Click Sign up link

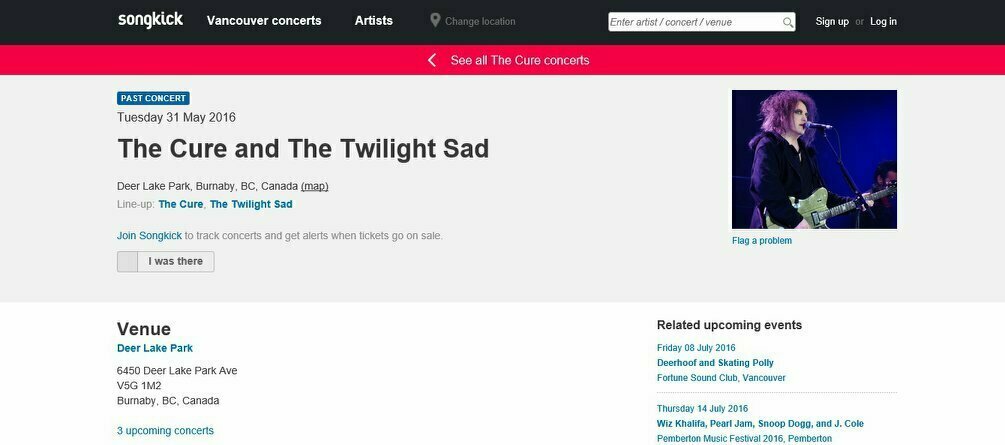[x=832, y=21]
